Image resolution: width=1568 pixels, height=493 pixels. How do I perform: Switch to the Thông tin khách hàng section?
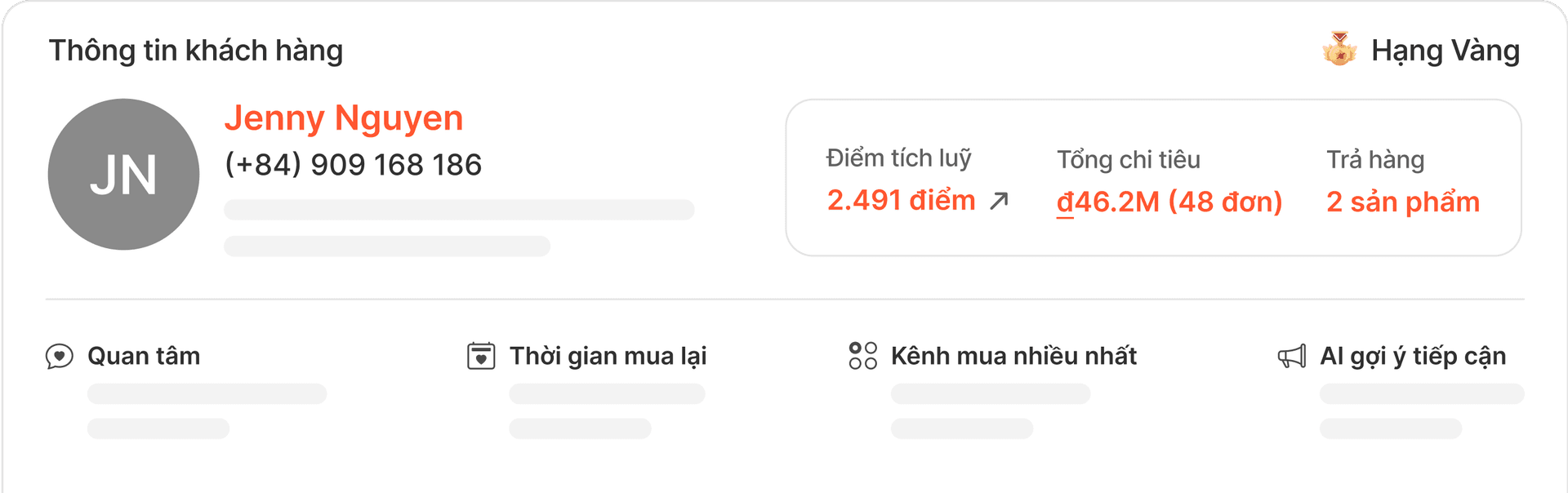point(196,50)
